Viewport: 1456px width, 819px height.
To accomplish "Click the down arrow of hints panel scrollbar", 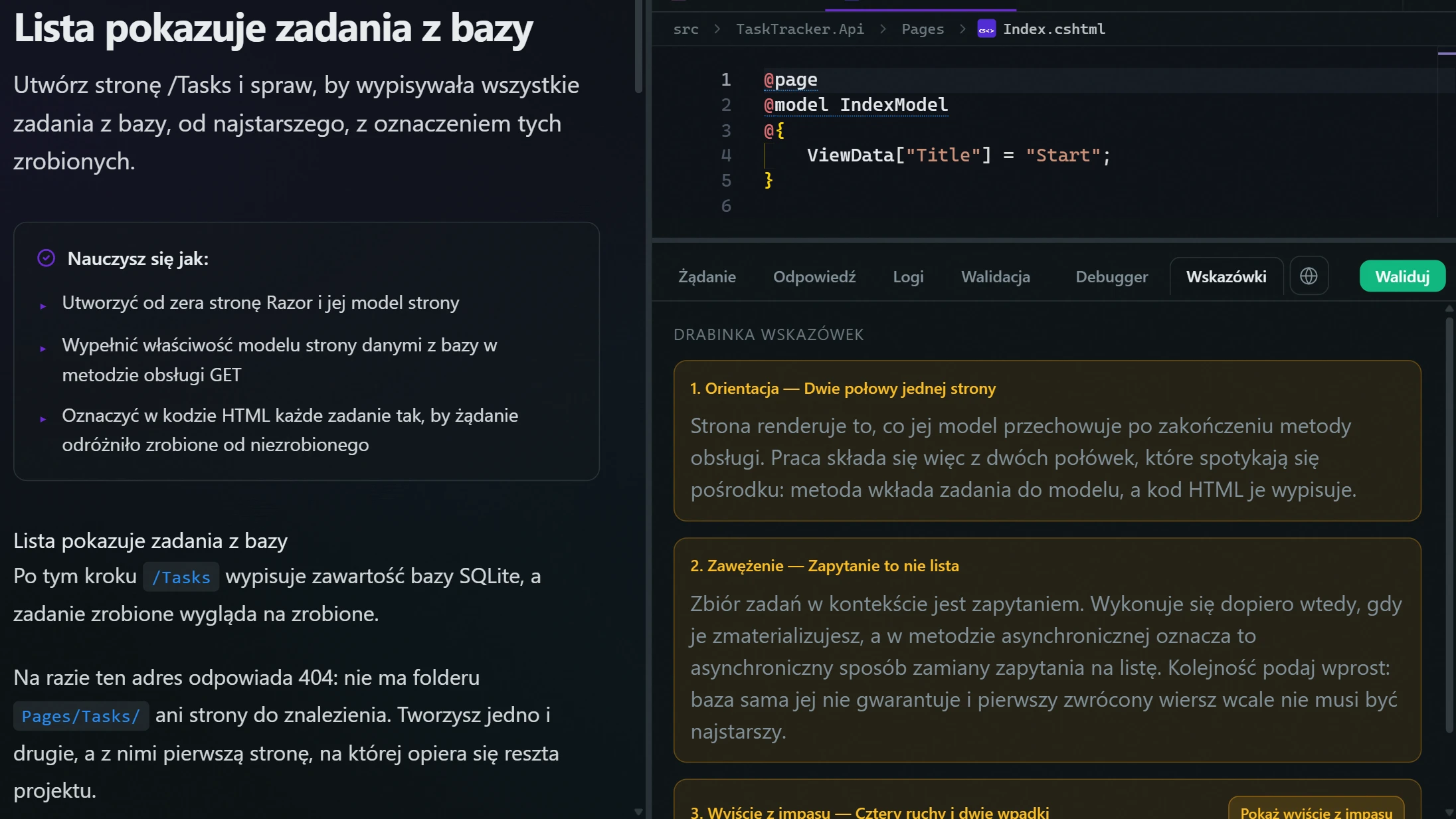I will pos(1449,812).
